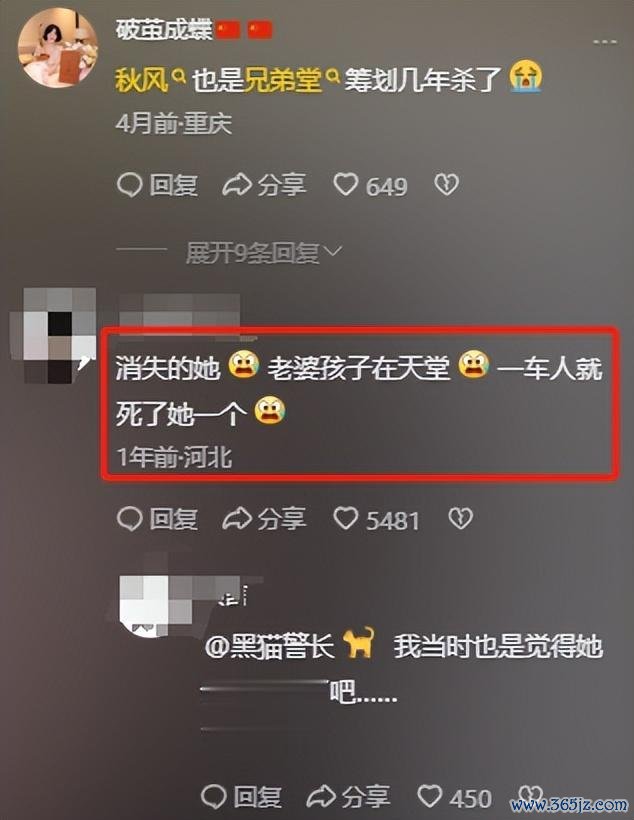Open blurred avatar of 河北 commenter

click(x=53, y=335)
